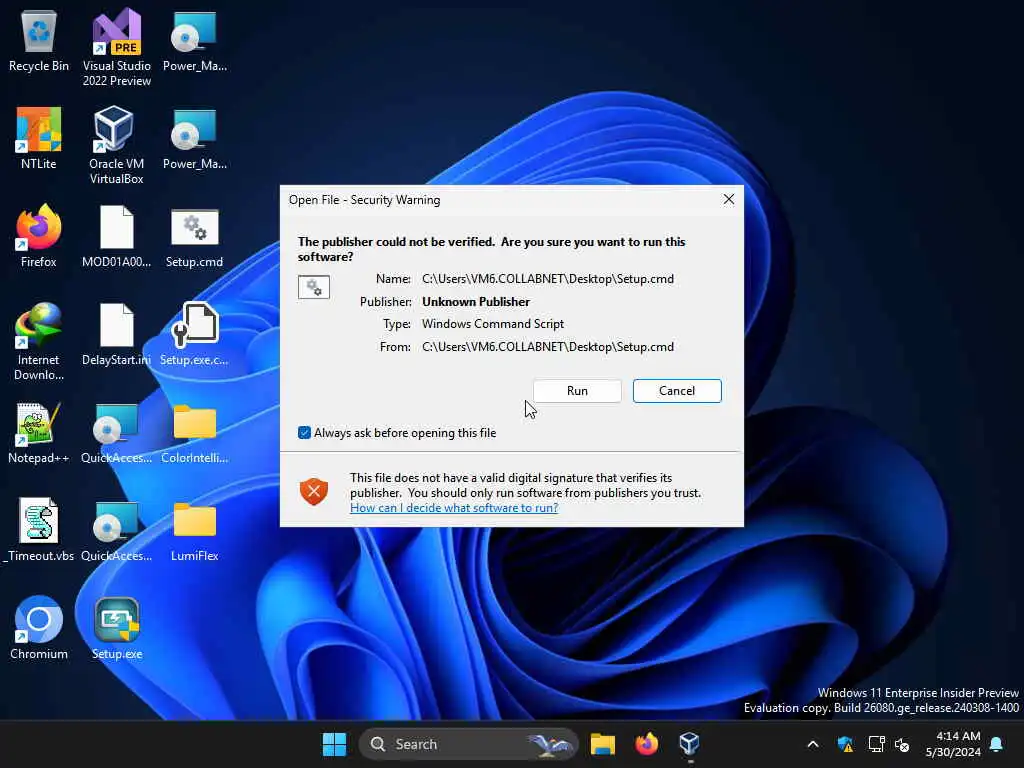Select the Notepad++ desktop shortcut

(39, 432)
